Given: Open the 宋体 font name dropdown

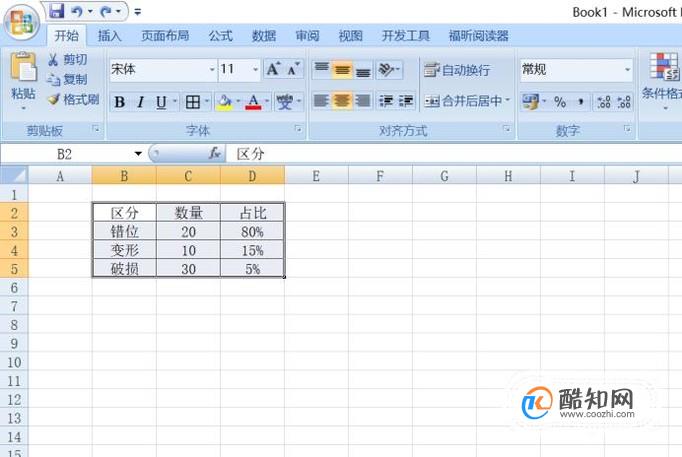Looking at the screenshot, I should (x=212, y=70).
